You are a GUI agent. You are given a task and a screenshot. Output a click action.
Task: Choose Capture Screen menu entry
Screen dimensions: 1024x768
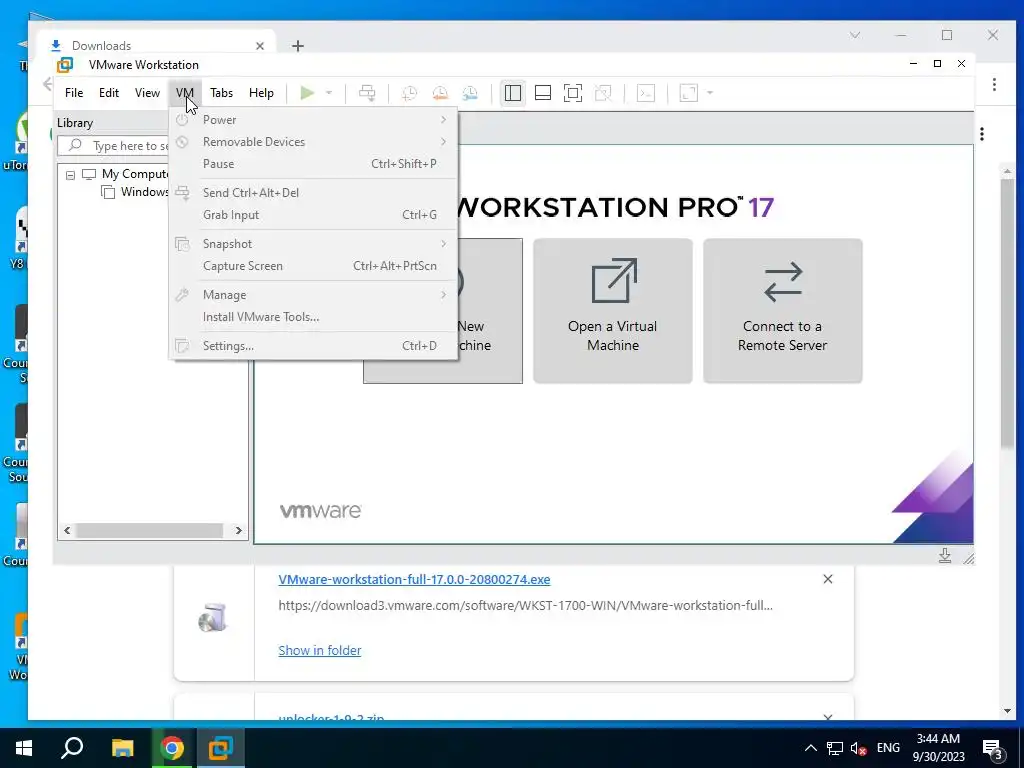(x=313, y=266)
